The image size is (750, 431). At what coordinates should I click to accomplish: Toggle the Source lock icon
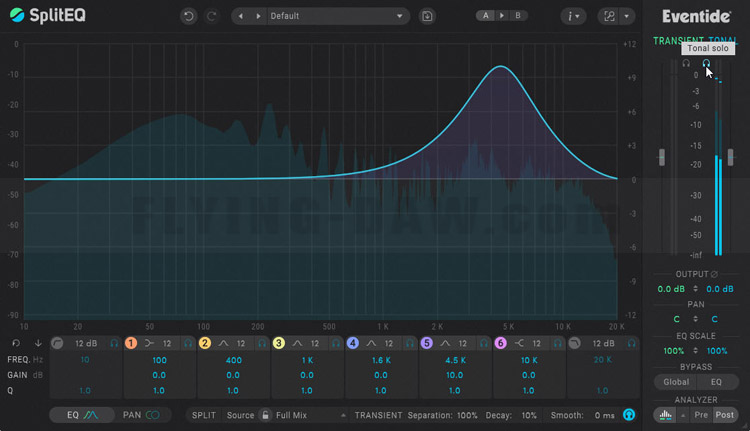265,415
